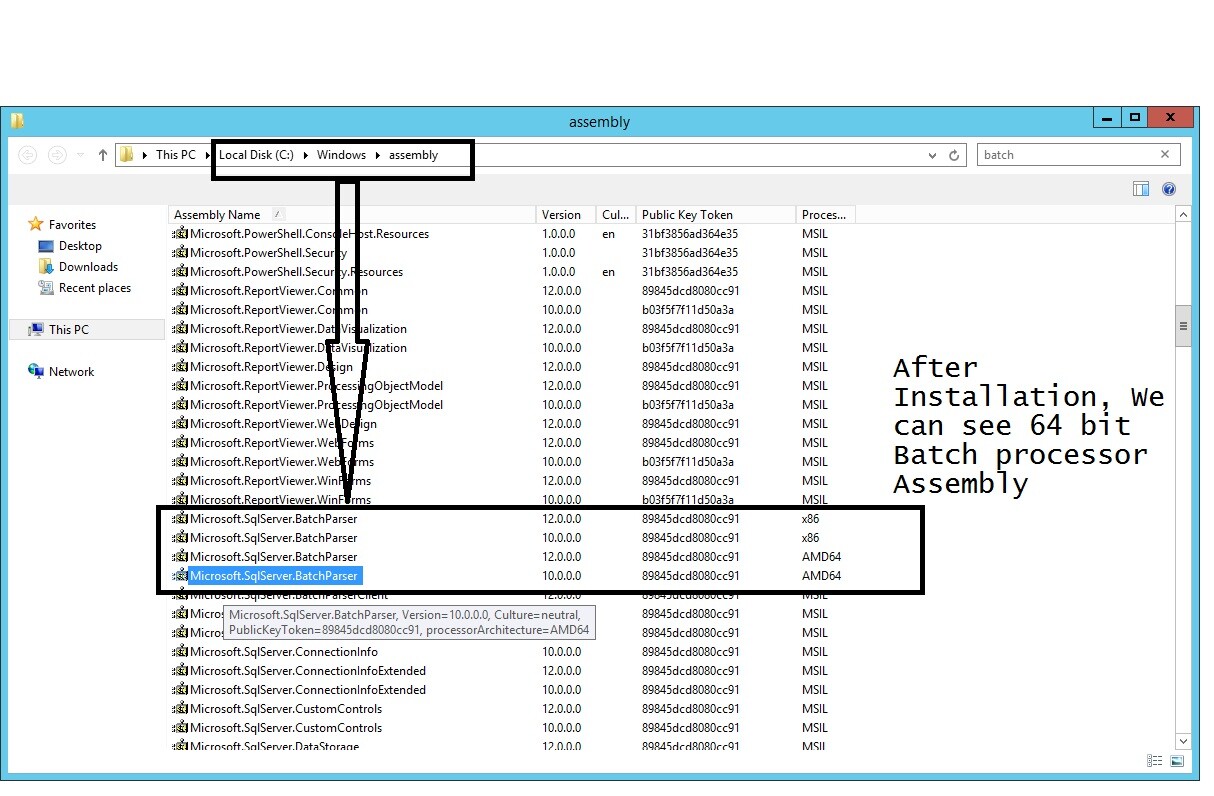Open Downloads in navigation pane

click(88, 267)
